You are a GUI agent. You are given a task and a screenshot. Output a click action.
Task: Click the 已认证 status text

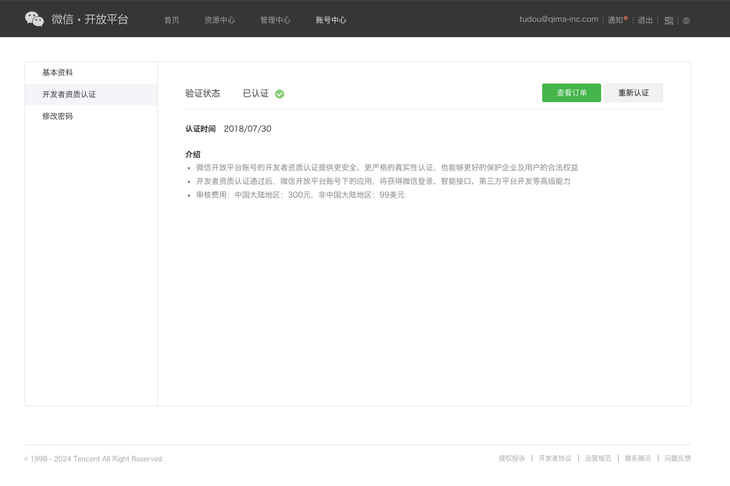click(x=256, y=94)
